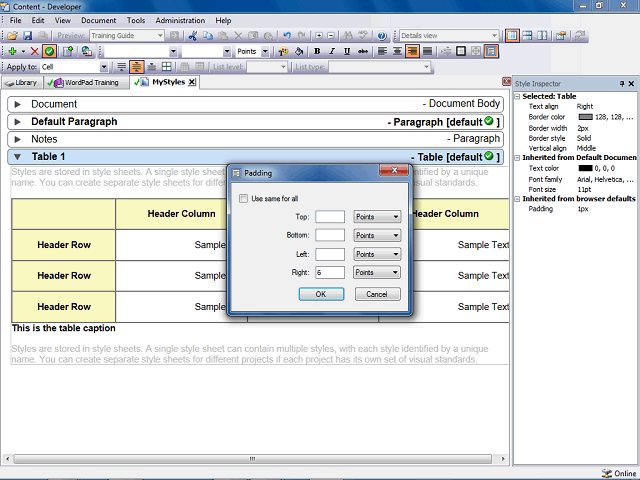Switch to the Library tab
Screen dimensions: 640x480
(21, 83)
